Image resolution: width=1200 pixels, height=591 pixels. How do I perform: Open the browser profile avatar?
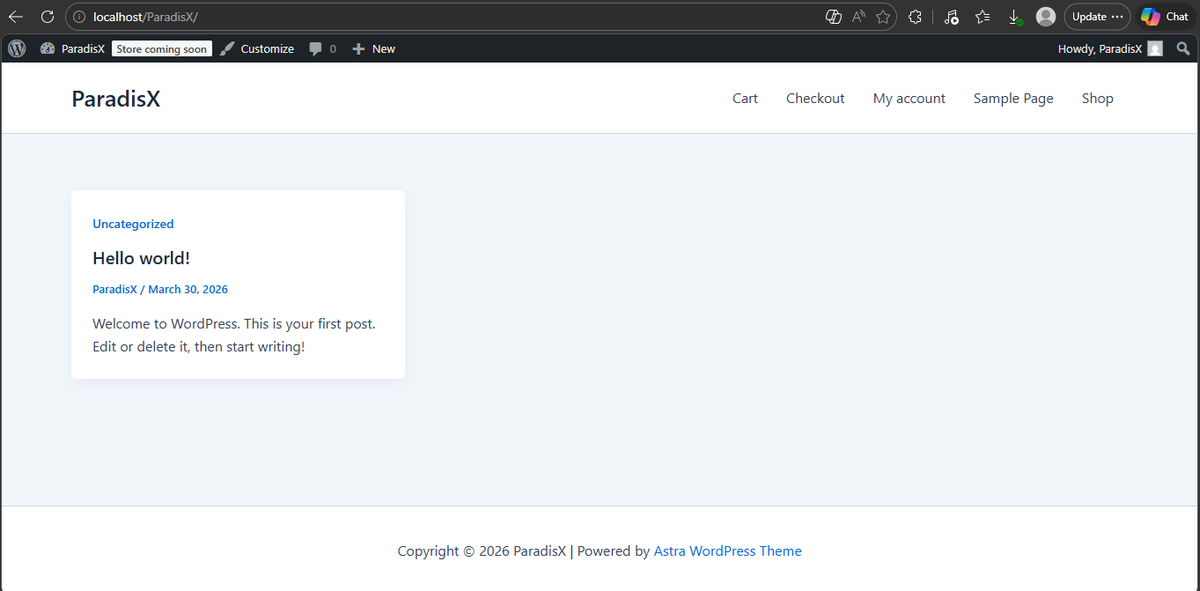(x=1046, y=17)
